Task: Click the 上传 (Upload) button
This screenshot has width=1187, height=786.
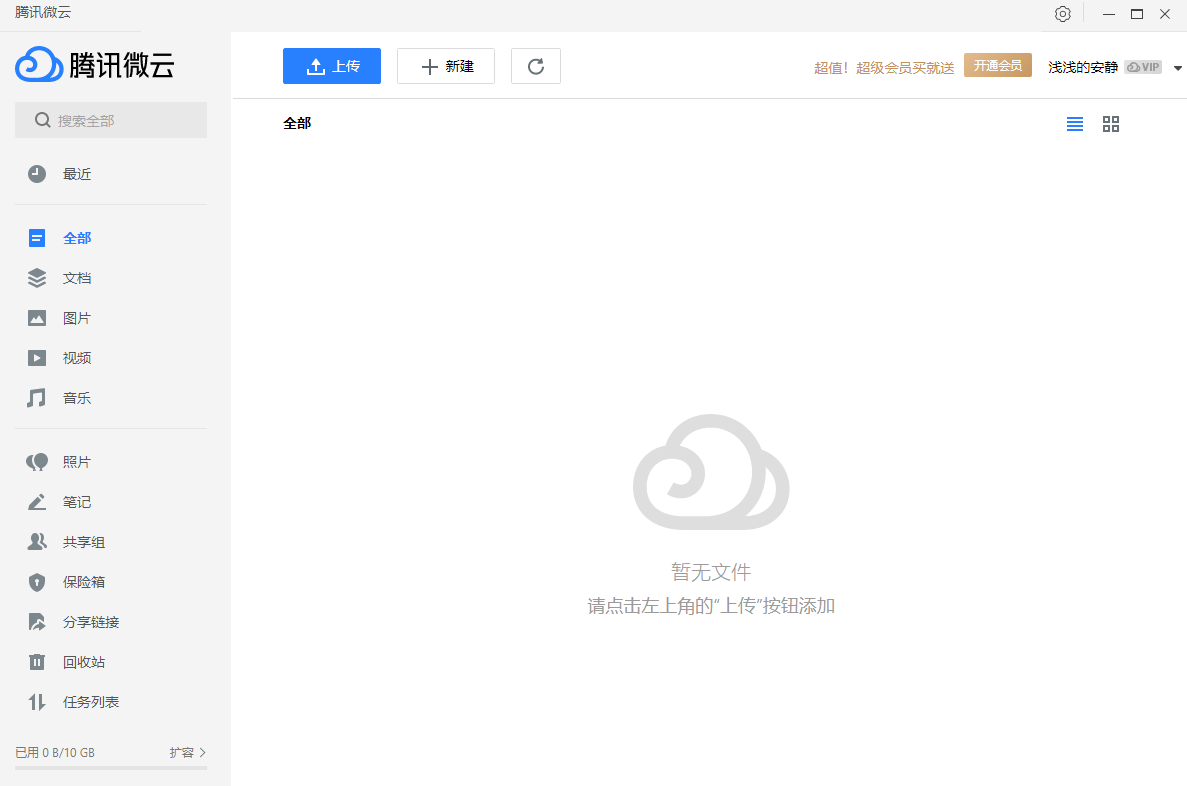Action: click(331, 65)
